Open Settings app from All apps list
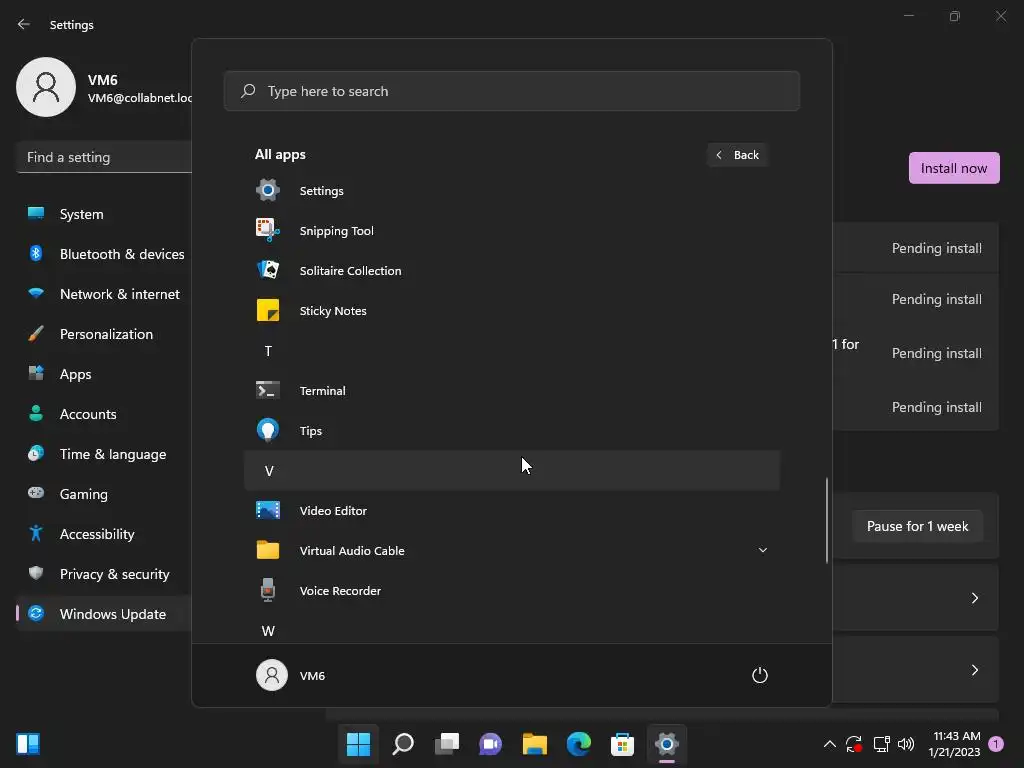The width and height of the screenshot is (1024, 768). point(512,191)
